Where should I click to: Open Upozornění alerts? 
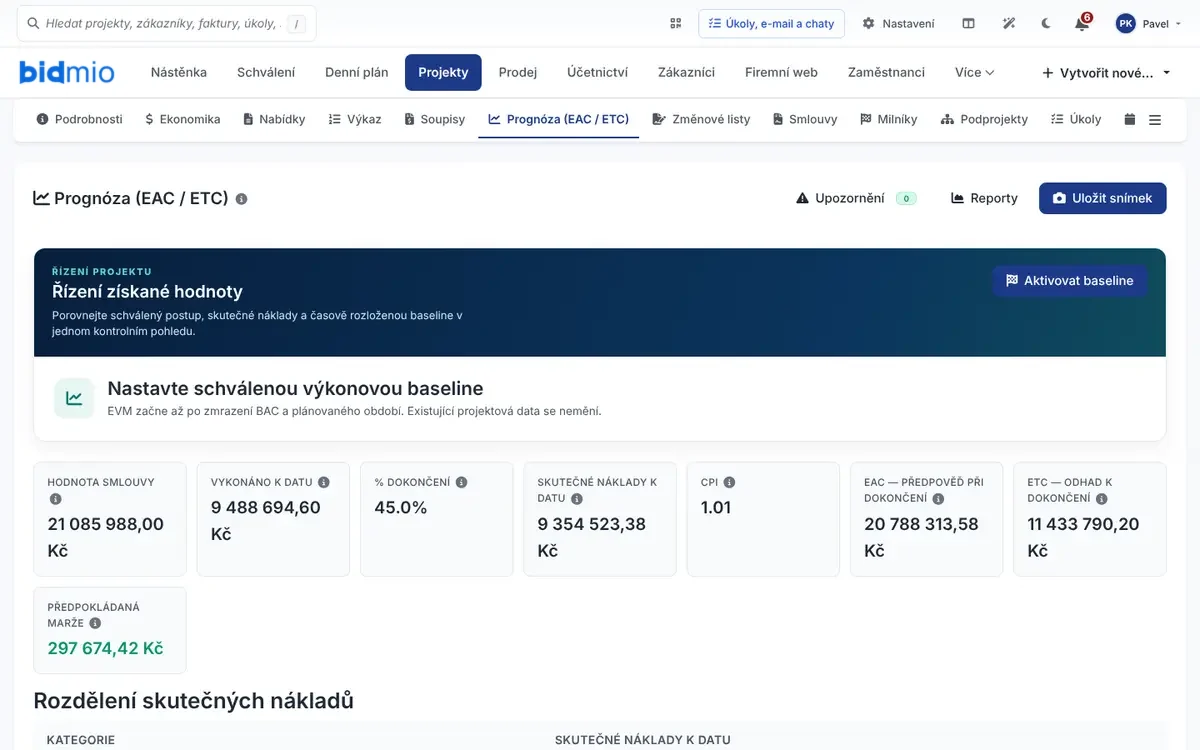(856, 198)
